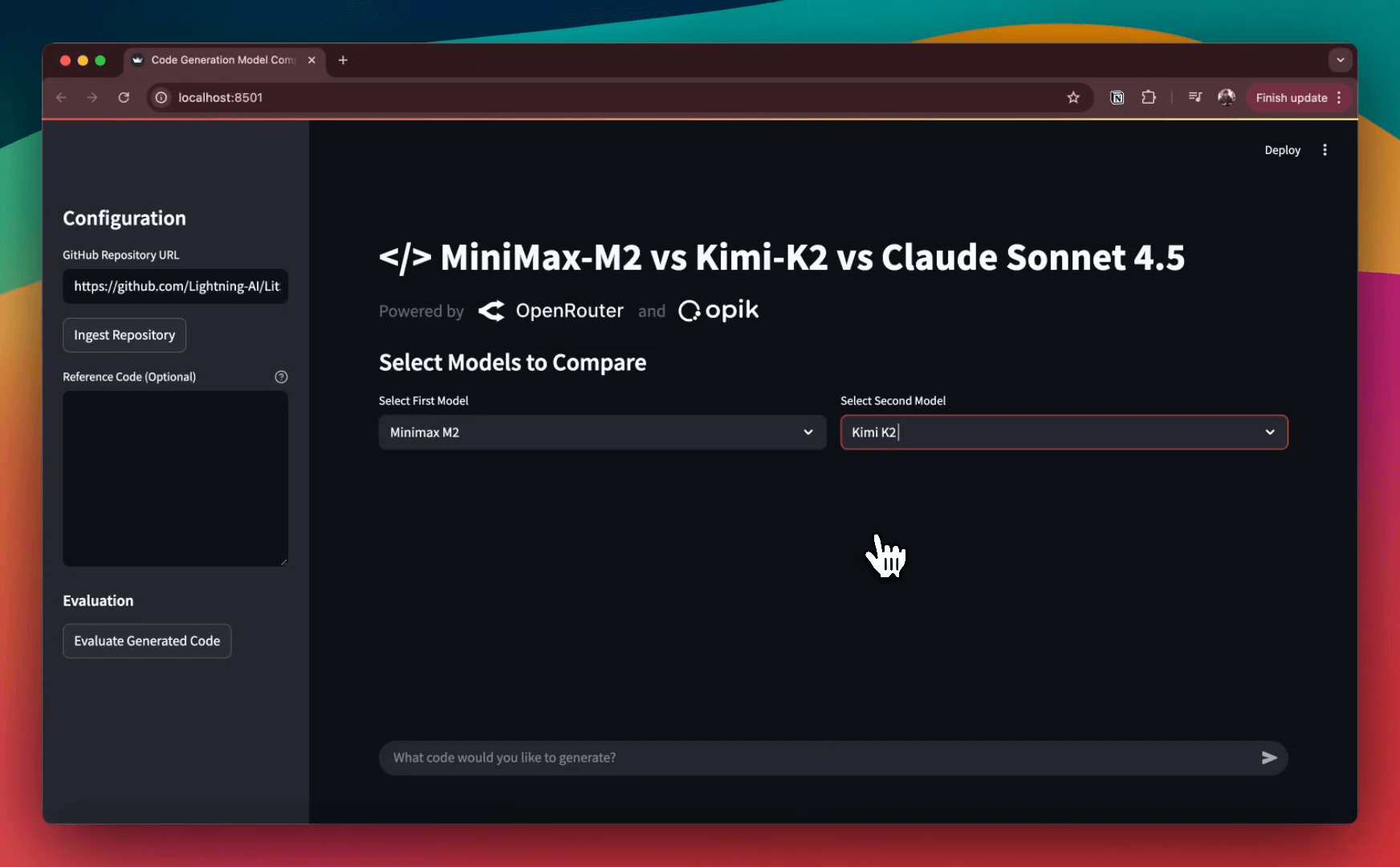The height and width of the screenshot is (867, 1400).
Task: Click the send arrow icon in chat input
Action: point(1269,758)
